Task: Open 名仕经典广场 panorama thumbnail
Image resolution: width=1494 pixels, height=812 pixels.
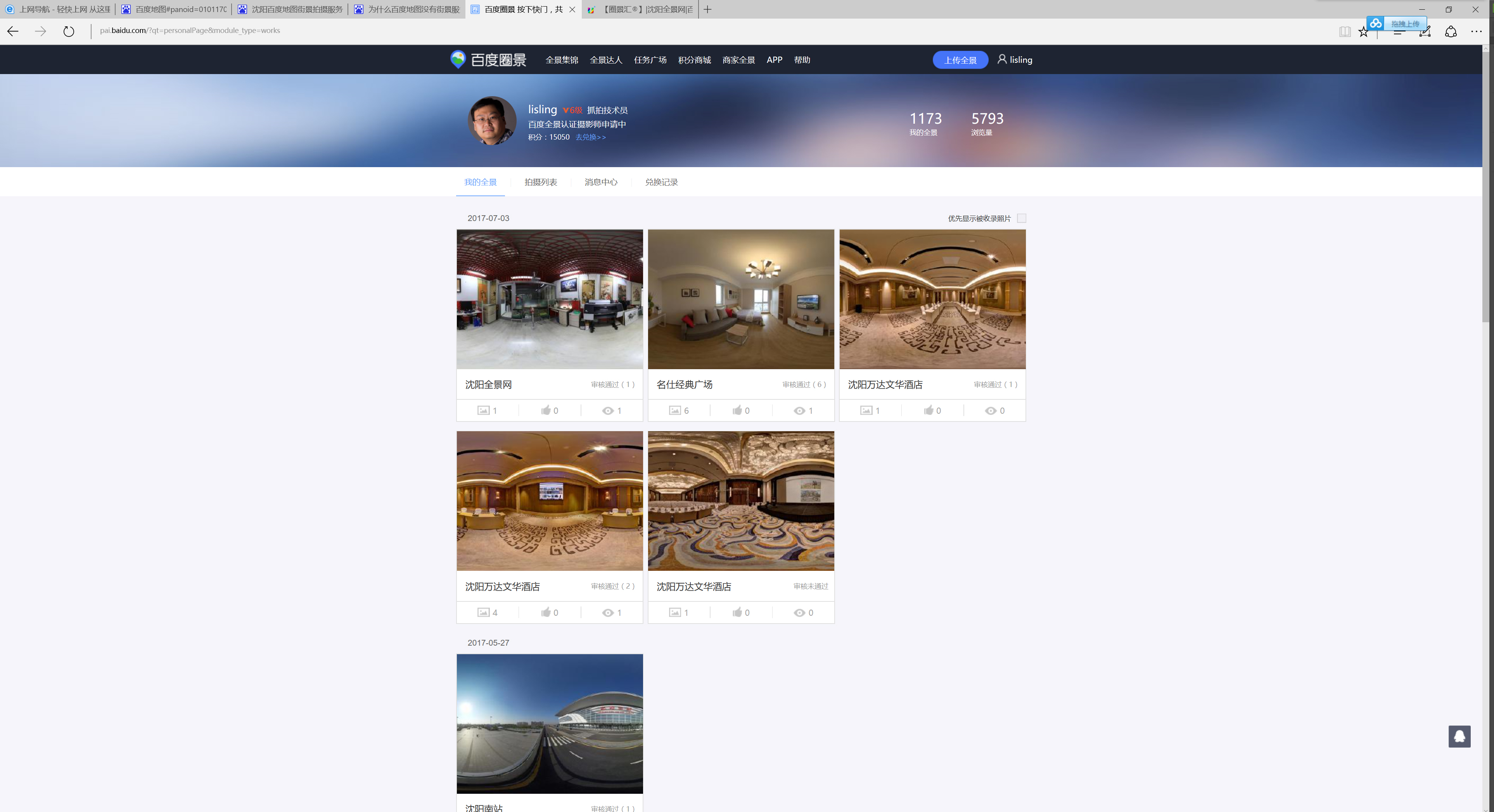Action: click(741, 299)
